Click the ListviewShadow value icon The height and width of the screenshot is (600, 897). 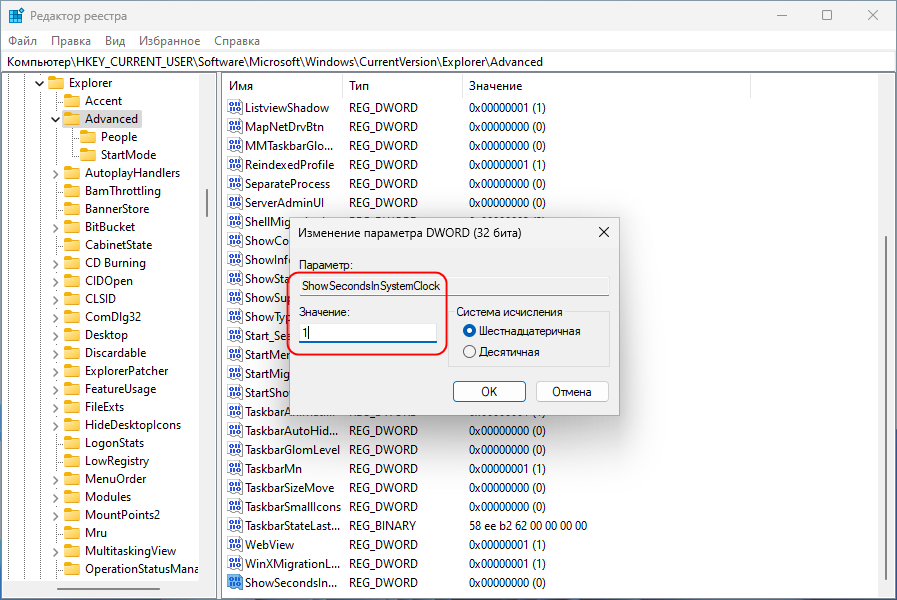235,108
